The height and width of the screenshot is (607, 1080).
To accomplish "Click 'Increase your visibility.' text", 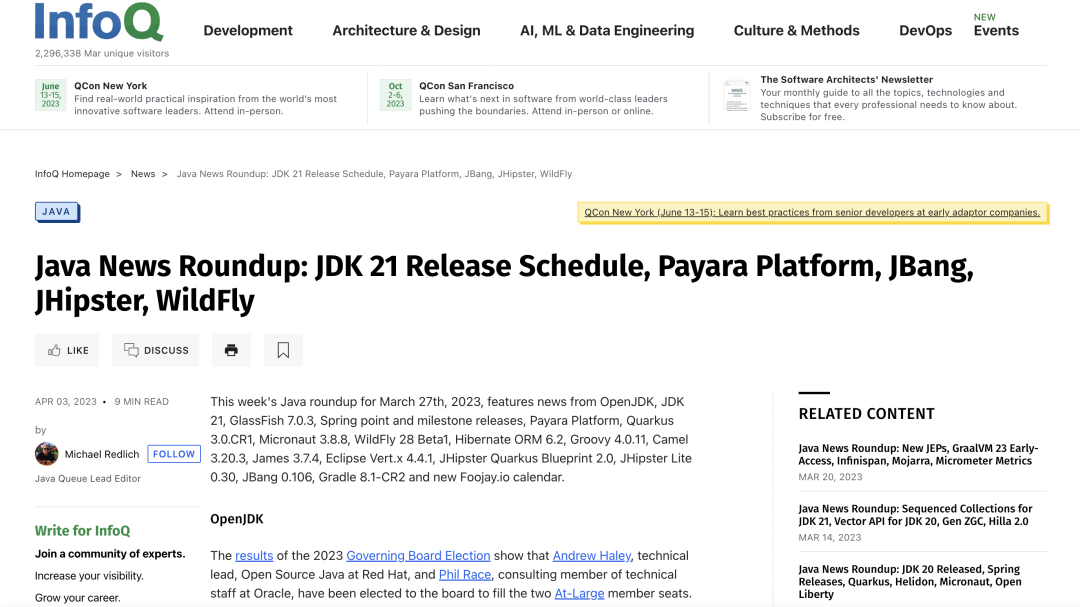I will [x=90, y=576].
